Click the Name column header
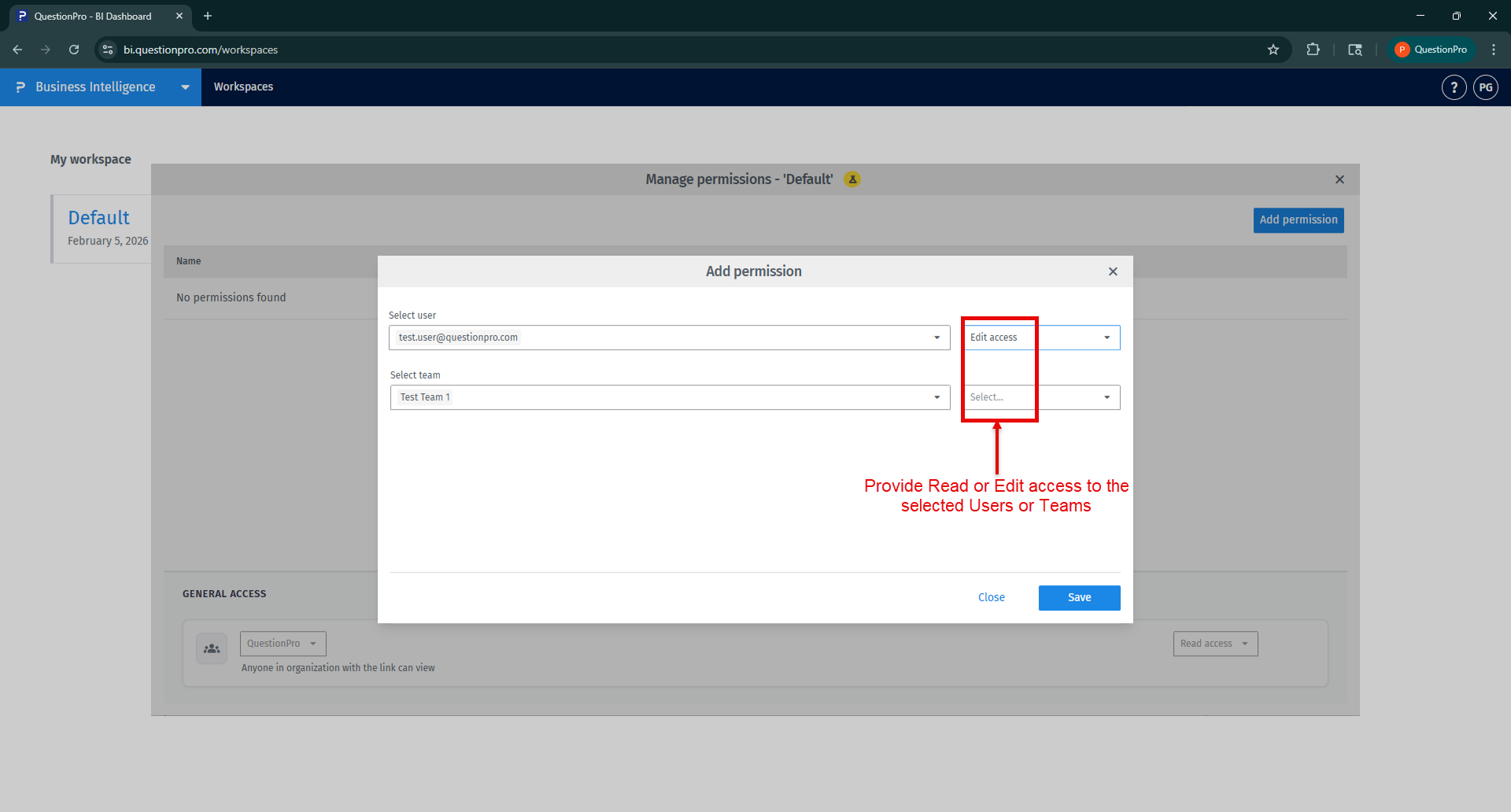 (189, 261)
